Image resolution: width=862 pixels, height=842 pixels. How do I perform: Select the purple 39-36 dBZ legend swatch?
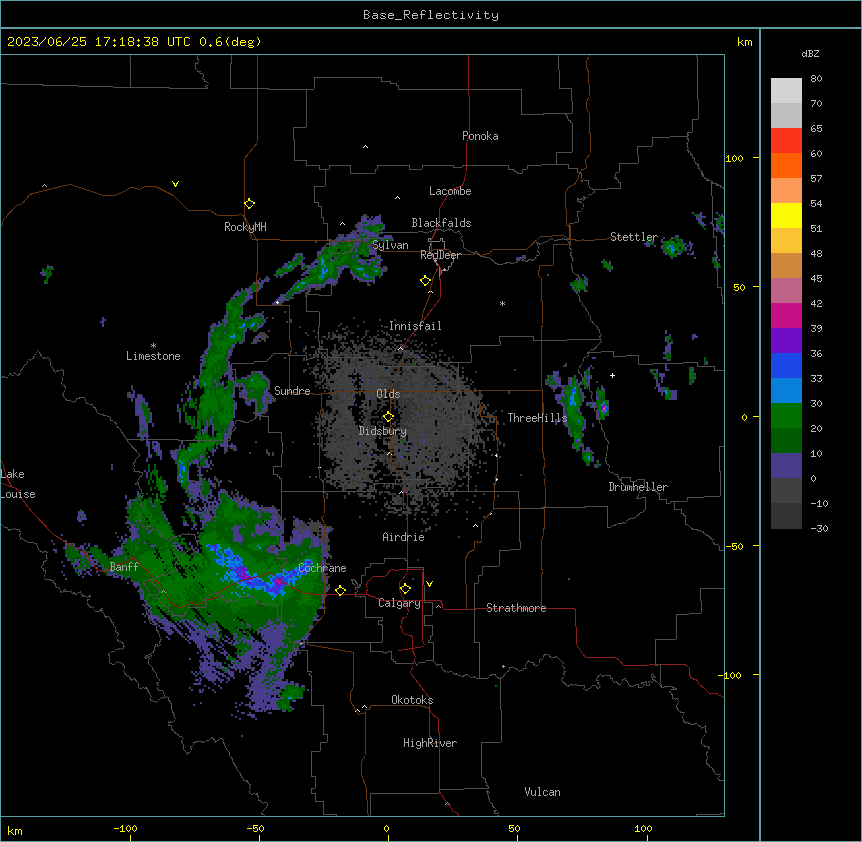click(x=786, y=341)
